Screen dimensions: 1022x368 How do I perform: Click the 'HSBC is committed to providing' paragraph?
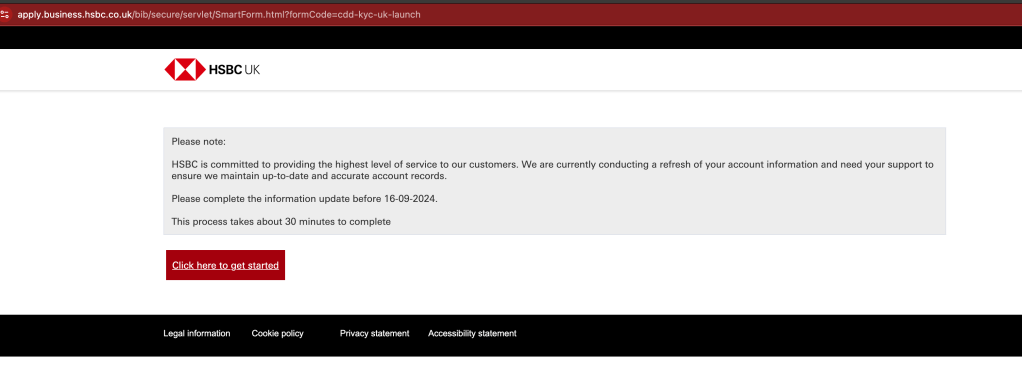click(x=553, y=170)
